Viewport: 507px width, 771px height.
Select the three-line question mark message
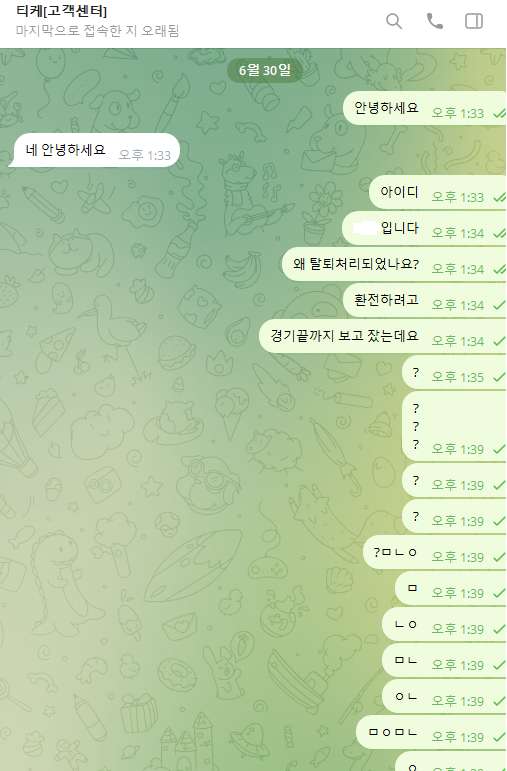pos(454,427)
